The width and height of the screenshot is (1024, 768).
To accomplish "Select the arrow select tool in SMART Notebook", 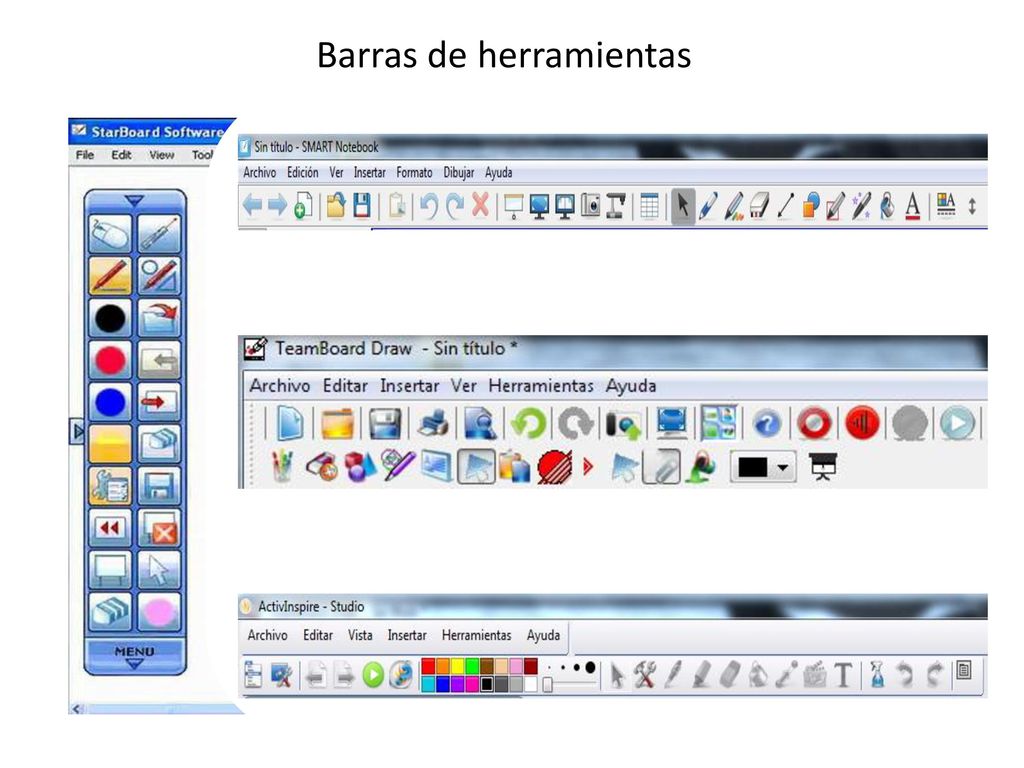I will click(x=682, y=206).
